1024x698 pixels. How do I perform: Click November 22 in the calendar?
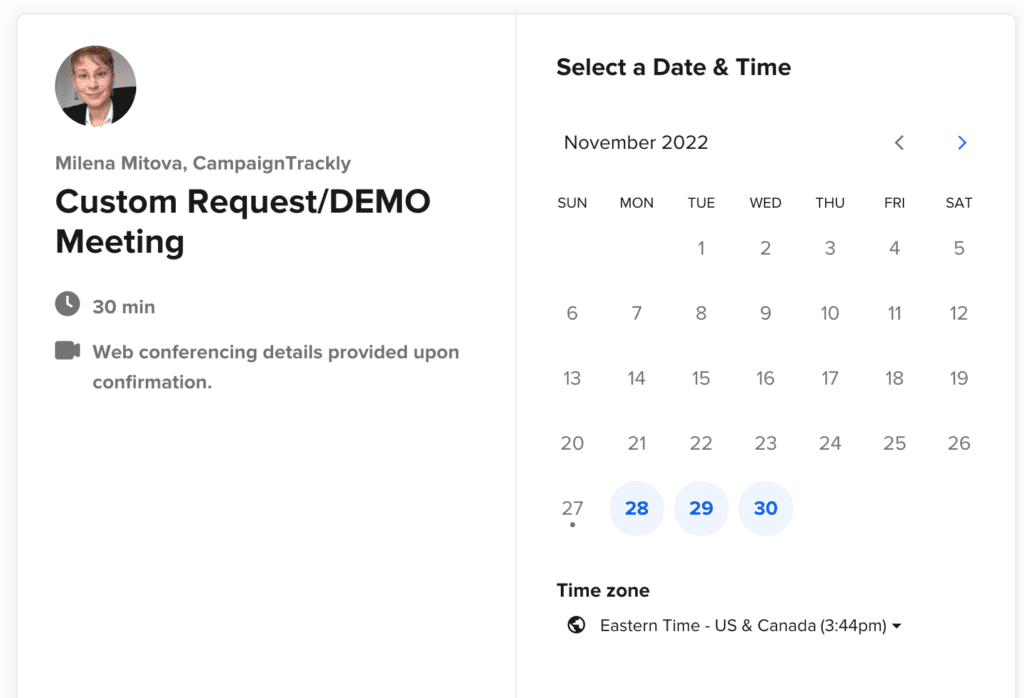click(x=701, y=443)
